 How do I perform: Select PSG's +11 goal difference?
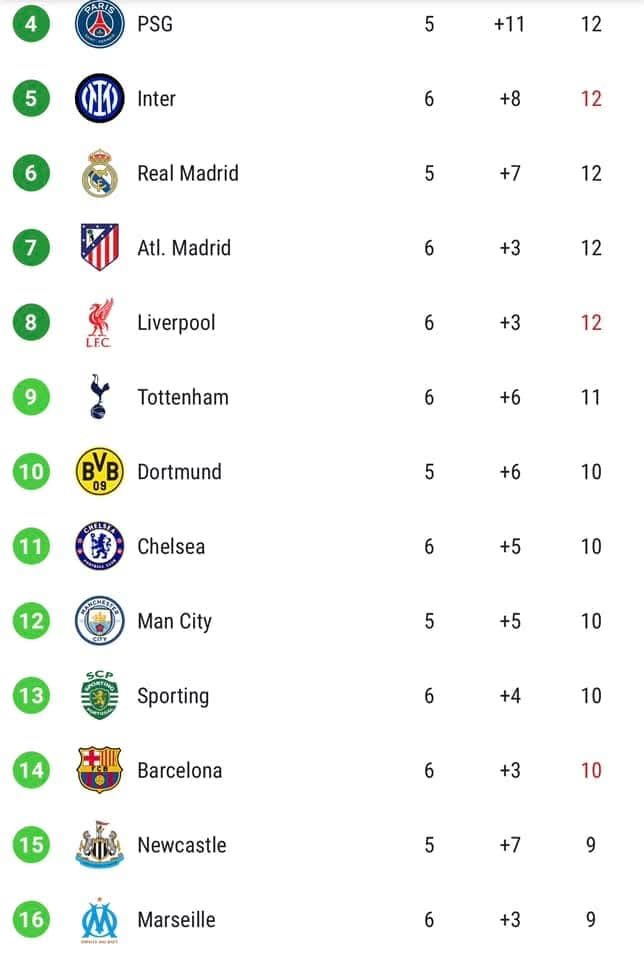[509, 24]
